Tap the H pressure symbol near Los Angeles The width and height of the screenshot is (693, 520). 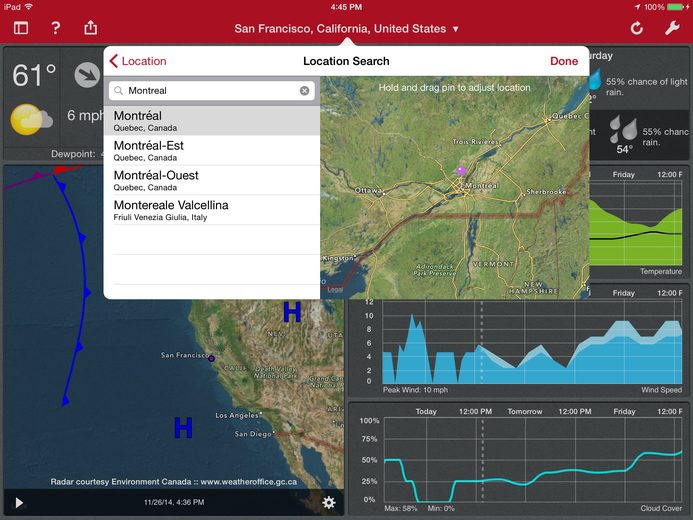click(183, 428)
